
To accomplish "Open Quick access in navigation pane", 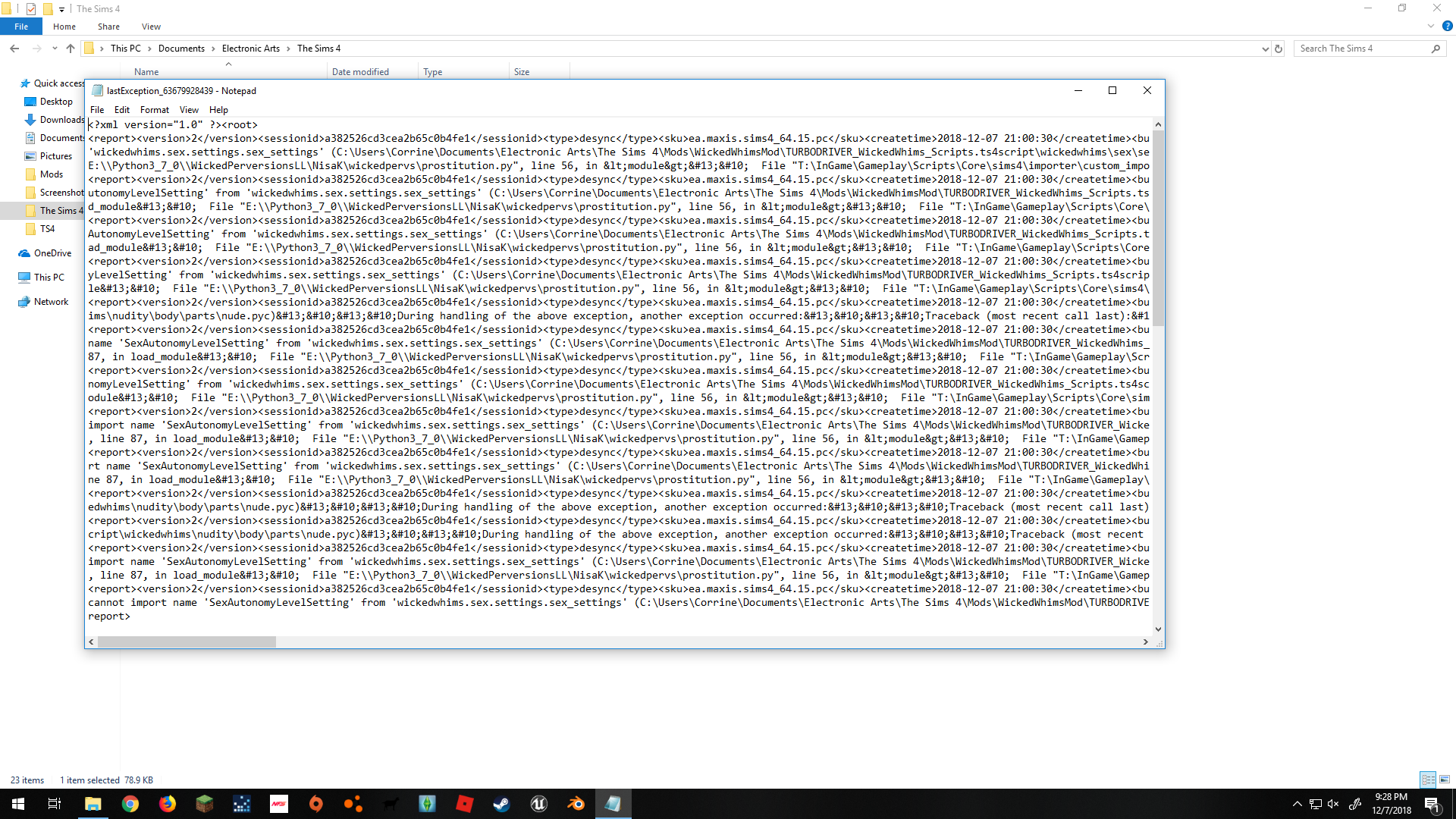I will [52, 83].
